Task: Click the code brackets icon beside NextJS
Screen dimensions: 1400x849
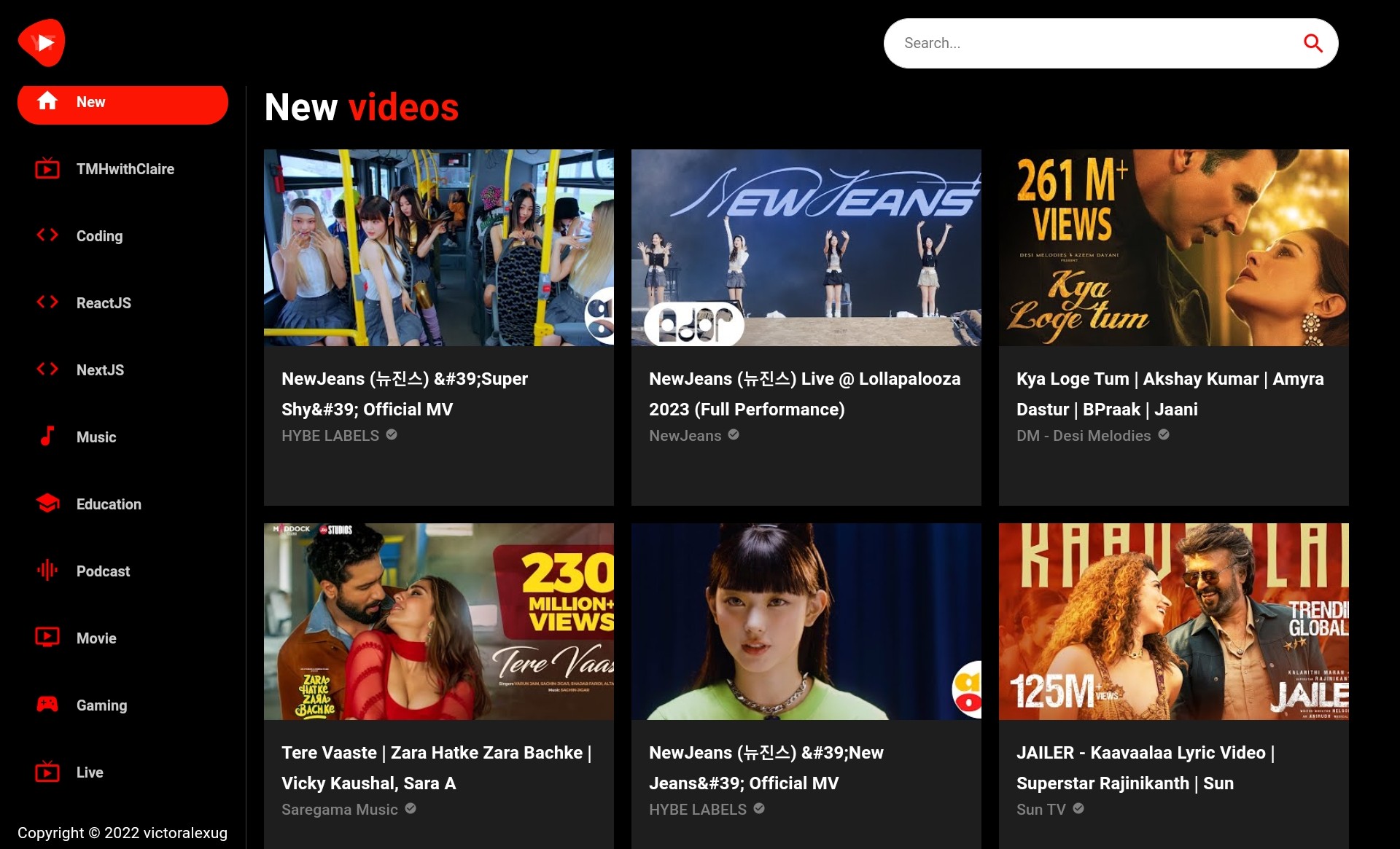Action: [47, 369]
